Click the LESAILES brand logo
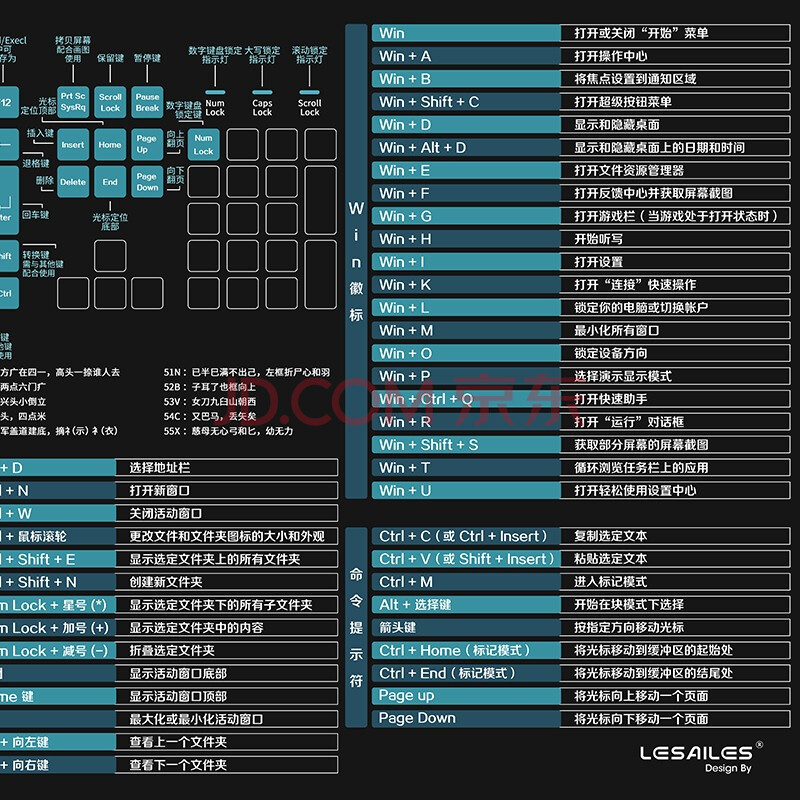The image size is (800, 800). click(x=695, y=752)
